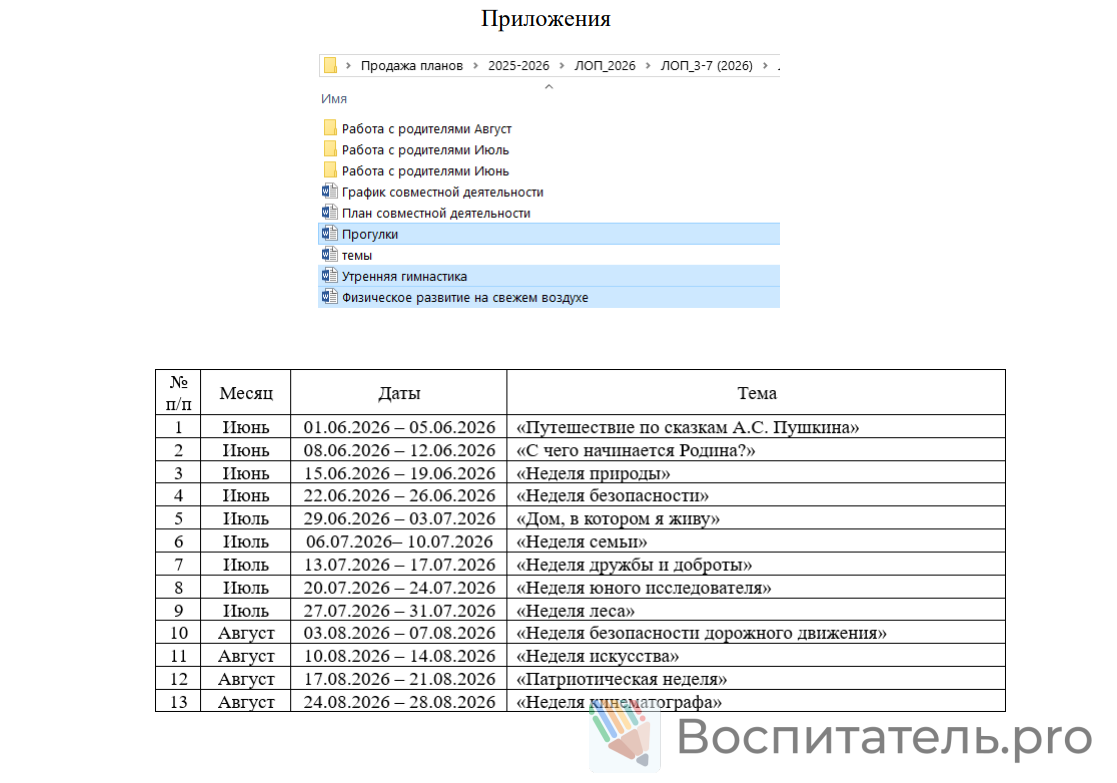This screenshot has width=1117, height=783.
Task: Expand the chevron after ЛОП_3-7 (2026)
Action: click(x=764, y=66)
